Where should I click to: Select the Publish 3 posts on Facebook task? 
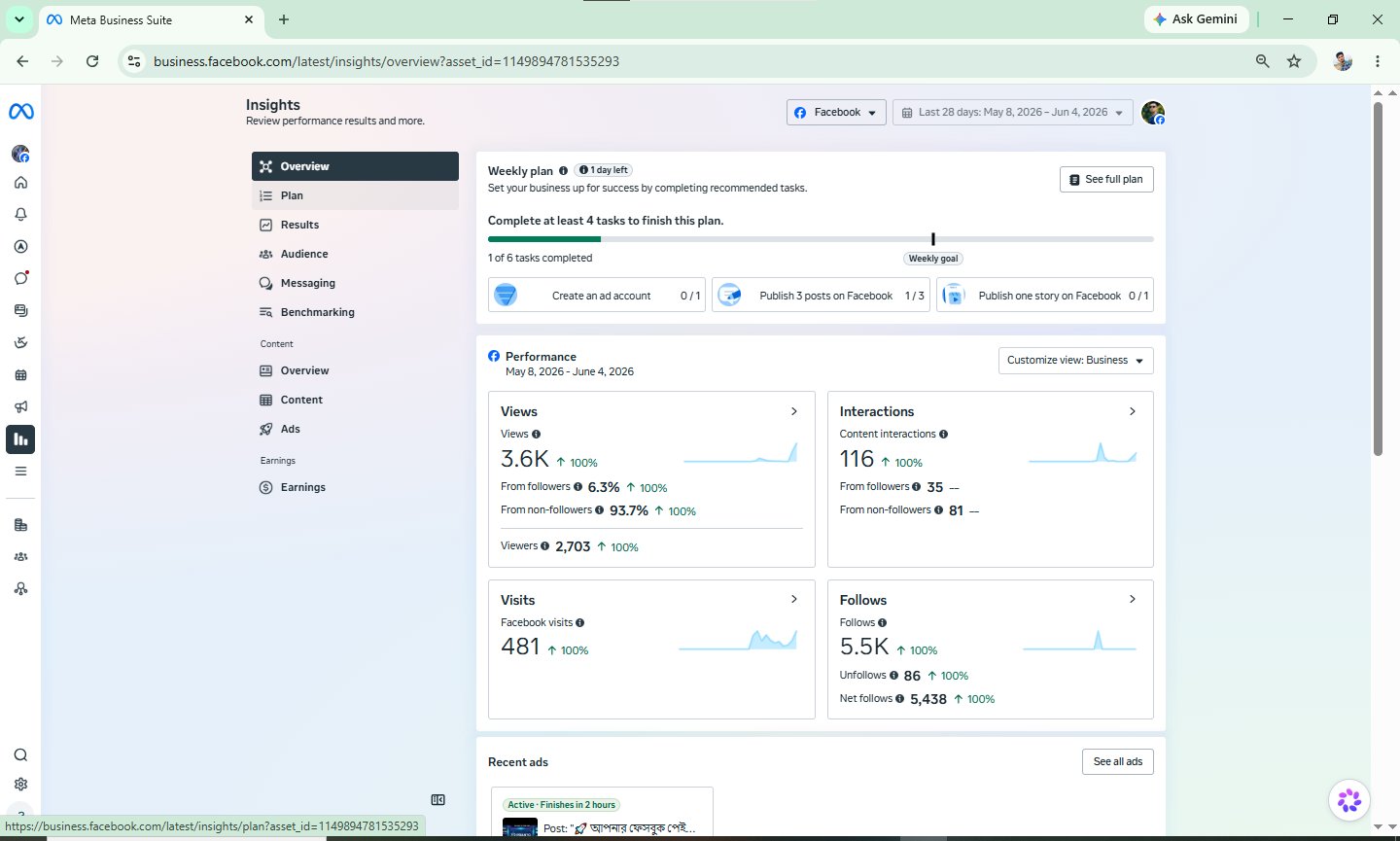point(821,296)
